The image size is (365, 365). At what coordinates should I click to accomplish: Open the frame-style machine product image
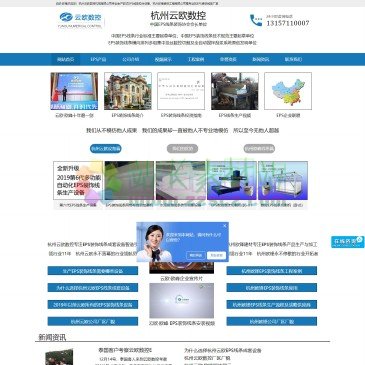pyautogui.click(x=283, y=181)
